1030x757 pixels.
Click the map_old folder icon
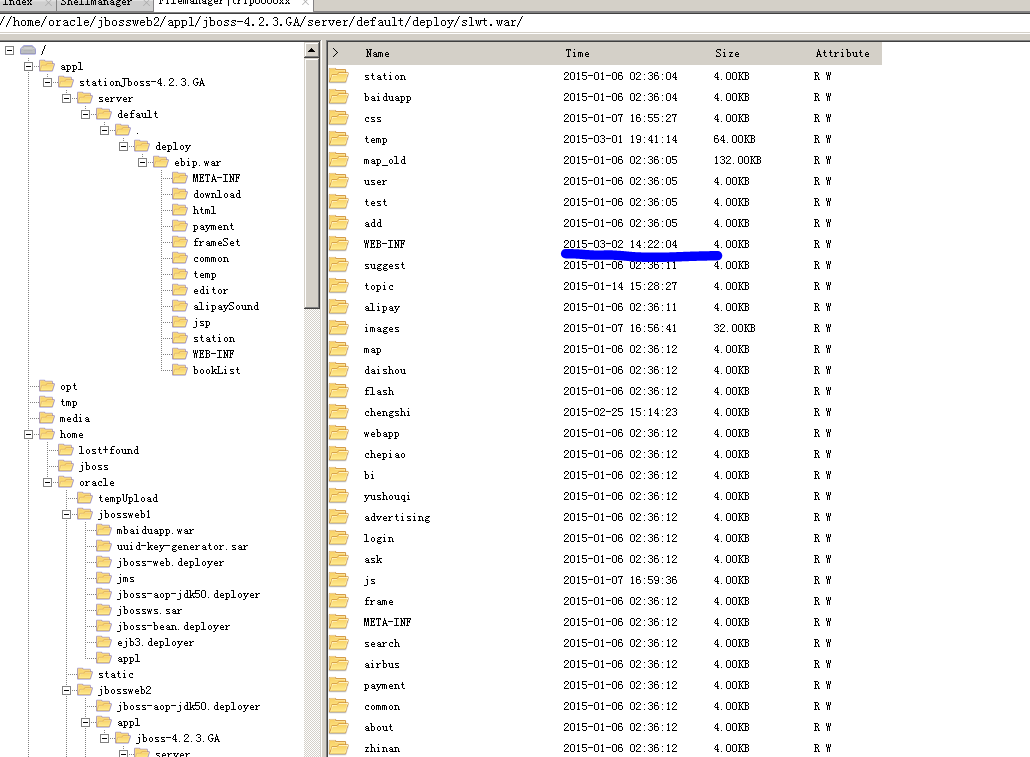(x=339, y=160)
